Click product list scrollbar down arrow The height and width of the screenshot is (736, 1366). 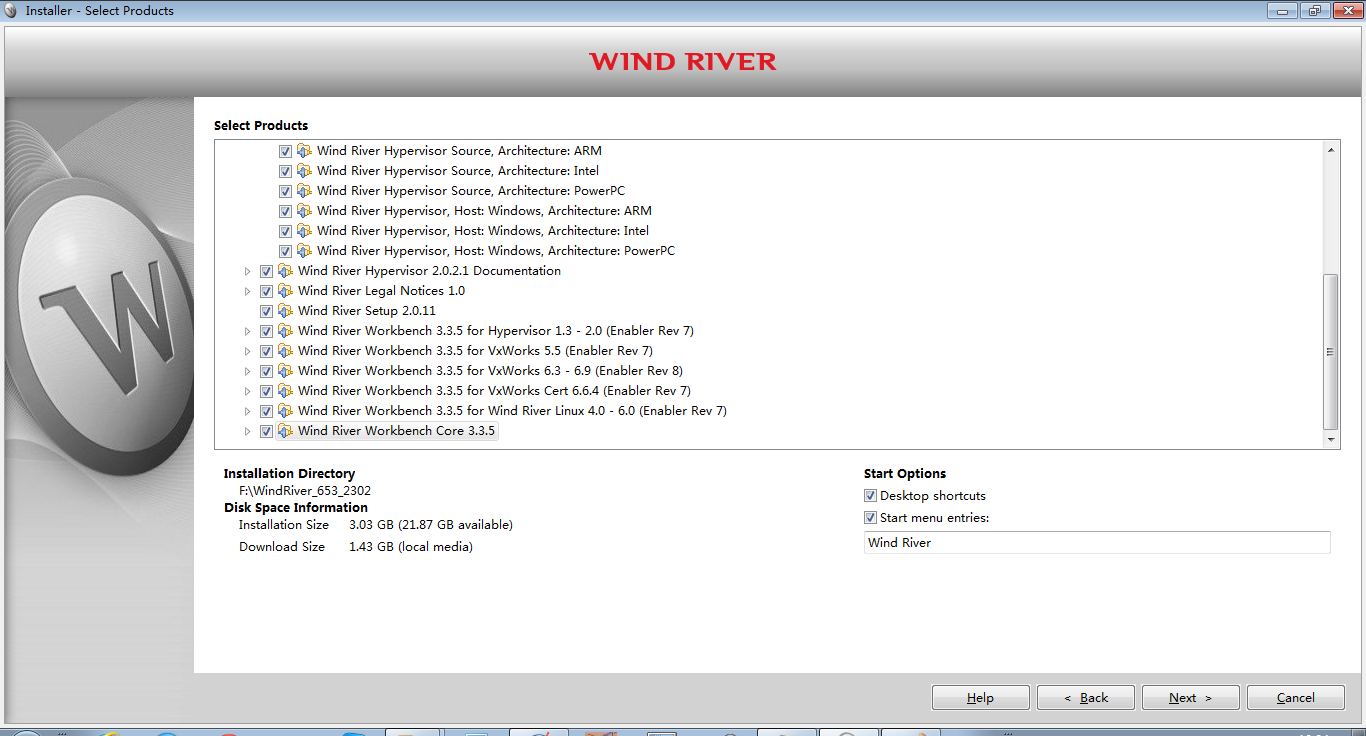(x=1331, y=440)
